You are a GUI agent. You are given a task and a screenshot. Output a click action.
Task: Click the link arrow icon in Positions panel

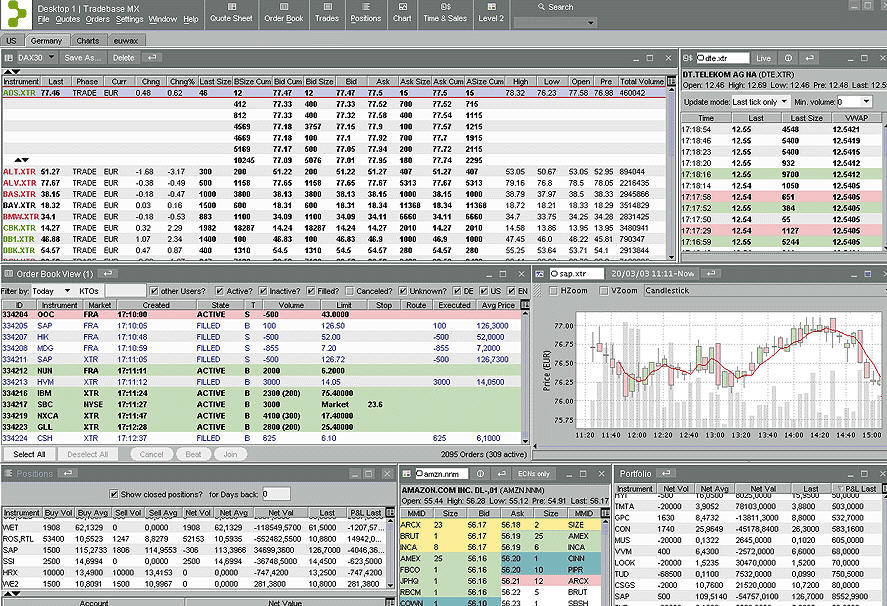coord(67,473)
